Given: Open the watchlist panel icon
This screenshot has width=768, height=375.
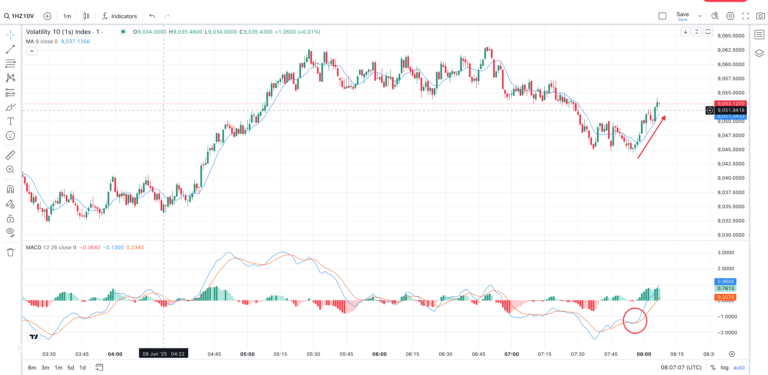Looking at the screenshot, I should coord(759,34).
